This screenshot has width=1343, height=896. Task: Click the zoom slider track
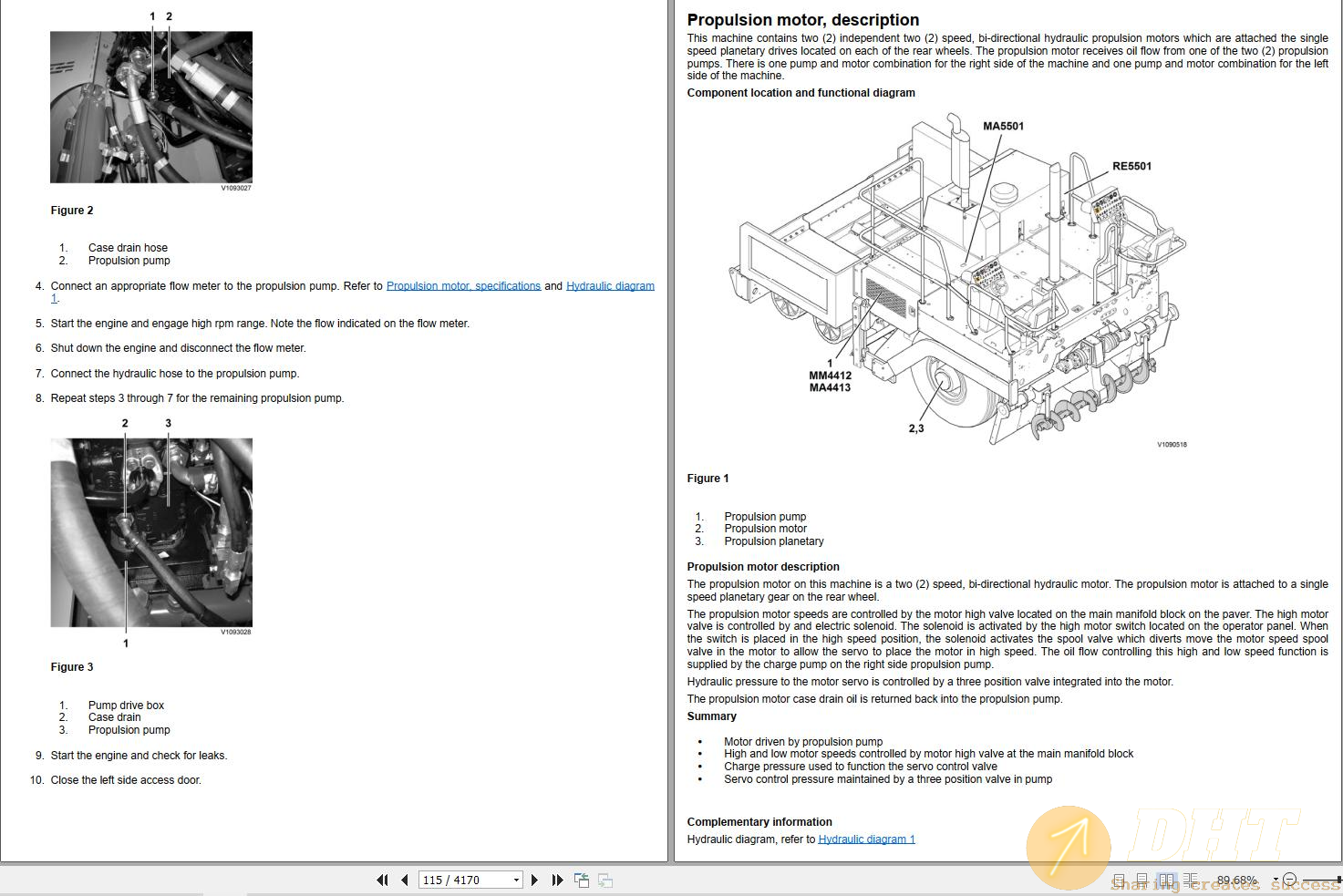coord(1322,880)
